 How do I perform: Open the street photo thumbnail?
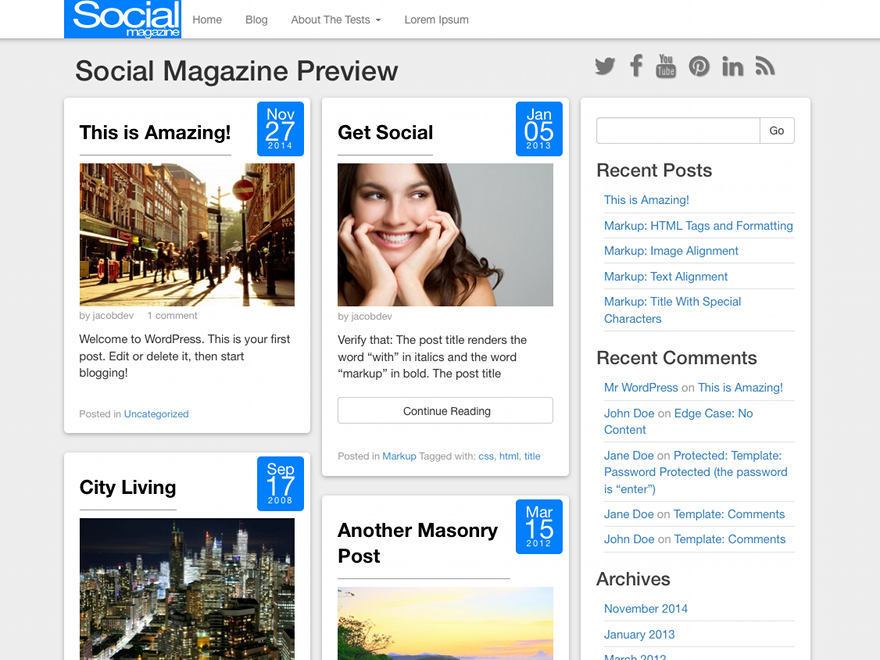pyautogui.click(x=187, y=235)
